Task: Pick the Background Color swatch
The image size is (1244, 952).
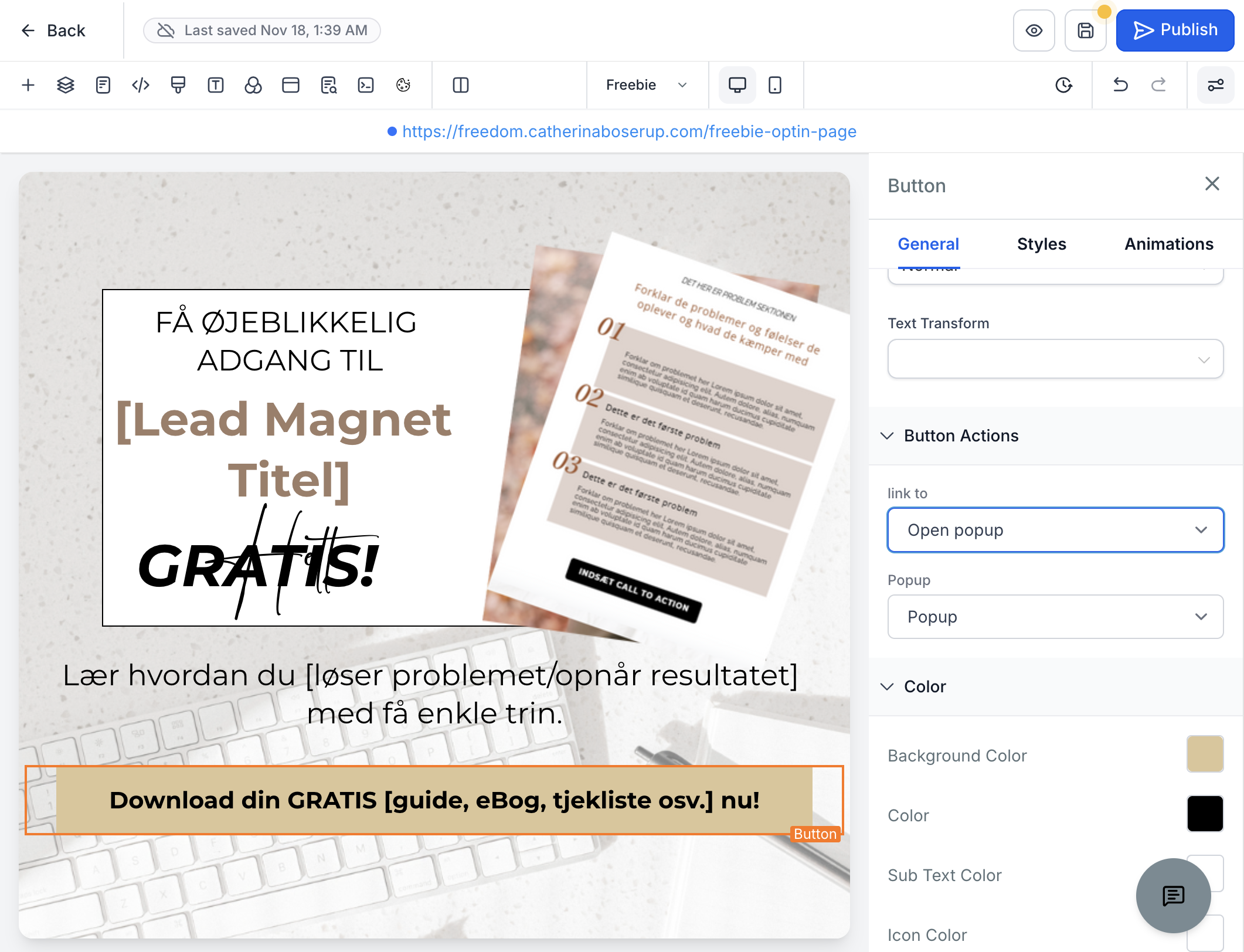Action: click(1205, 754)
